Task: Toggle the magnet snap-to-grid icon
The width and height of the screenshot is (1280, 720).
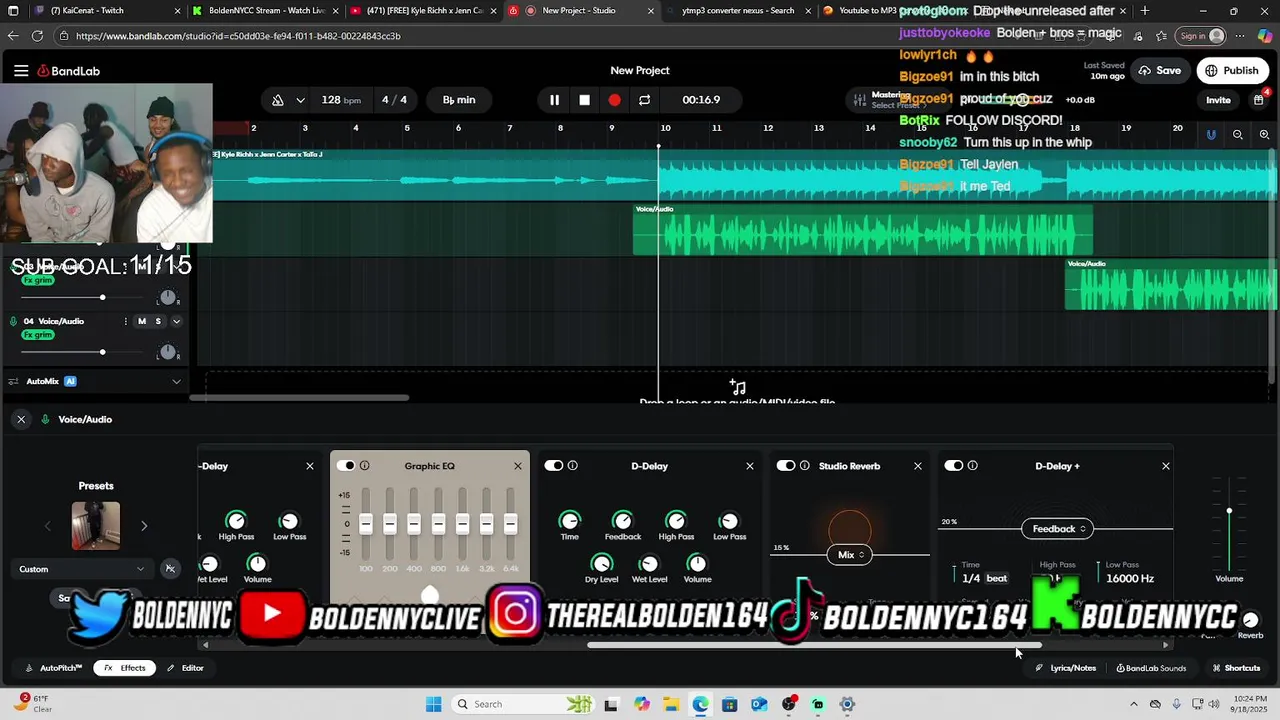Action: 1211,134
